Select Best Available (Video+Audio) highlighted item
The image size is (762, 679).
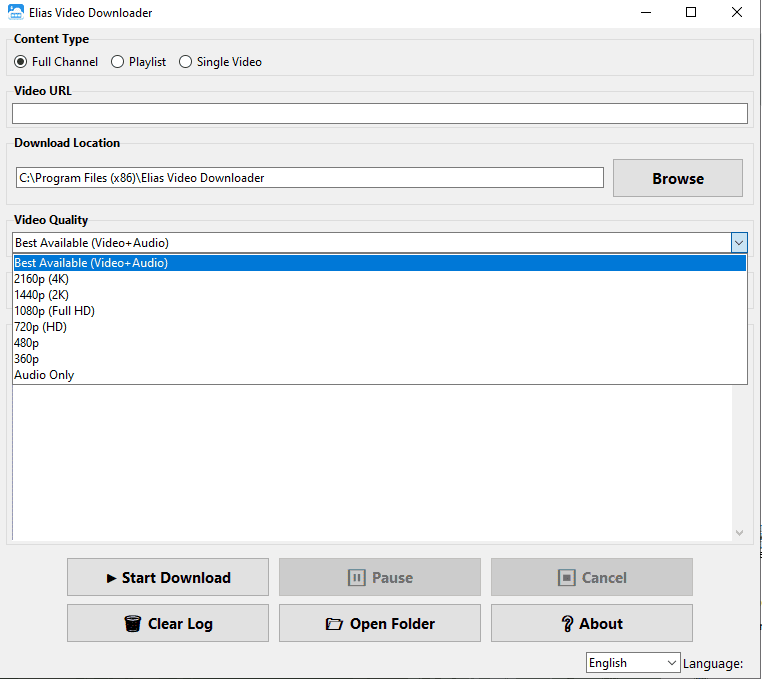coord(91,263)
